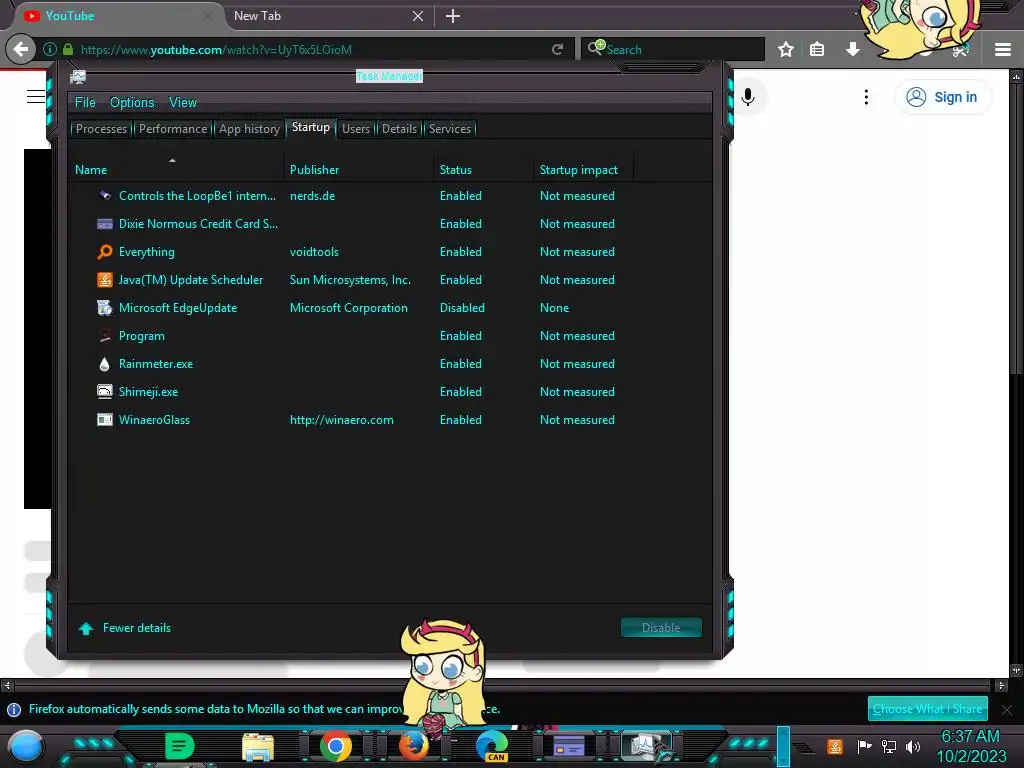Click the Microsoft EdgeUpdate row icon
1024x768 pixels.
tap(104, 308)
